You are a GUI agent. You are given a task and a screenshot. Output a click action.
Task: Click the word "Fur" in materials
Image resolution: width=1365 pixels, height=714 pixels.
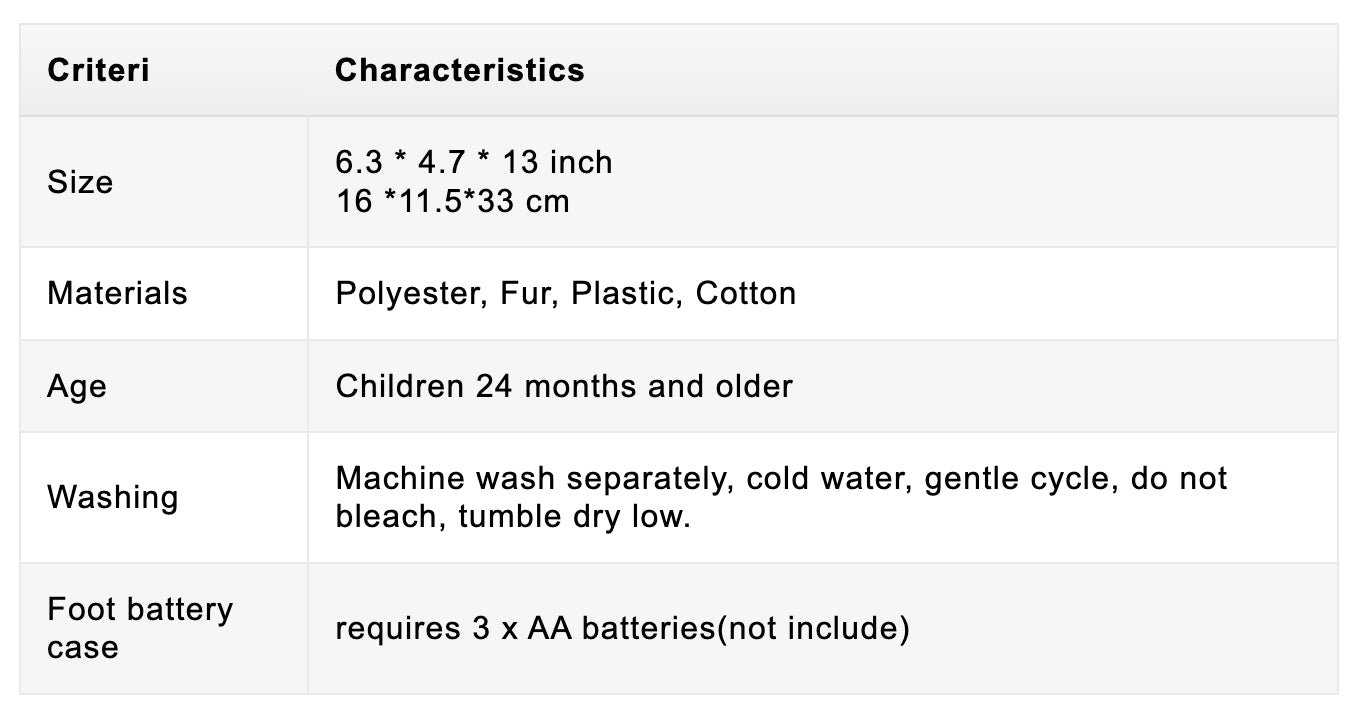tap(528, 293)
